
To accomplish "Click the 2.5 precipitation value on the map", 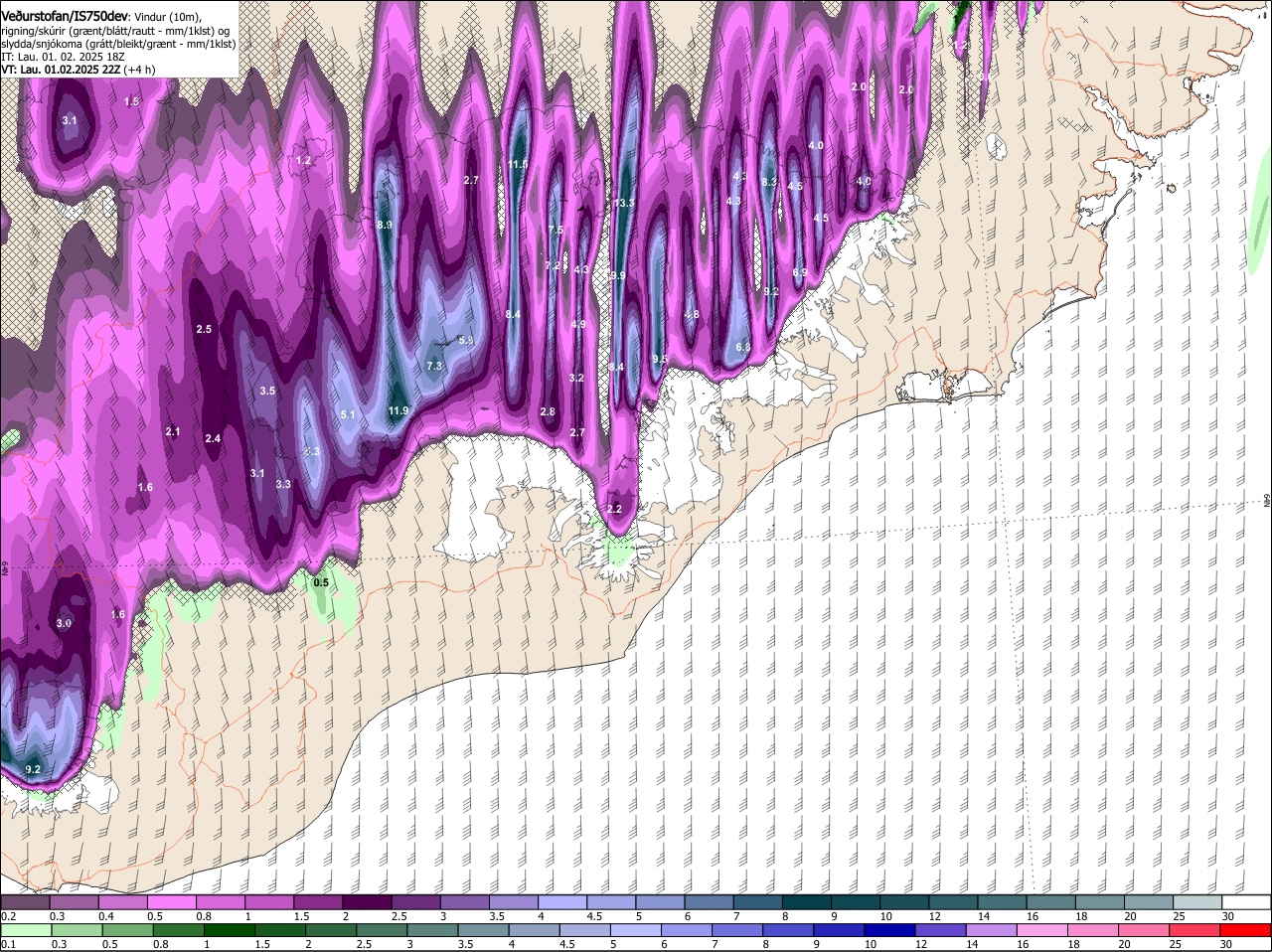I will point(205,329).
